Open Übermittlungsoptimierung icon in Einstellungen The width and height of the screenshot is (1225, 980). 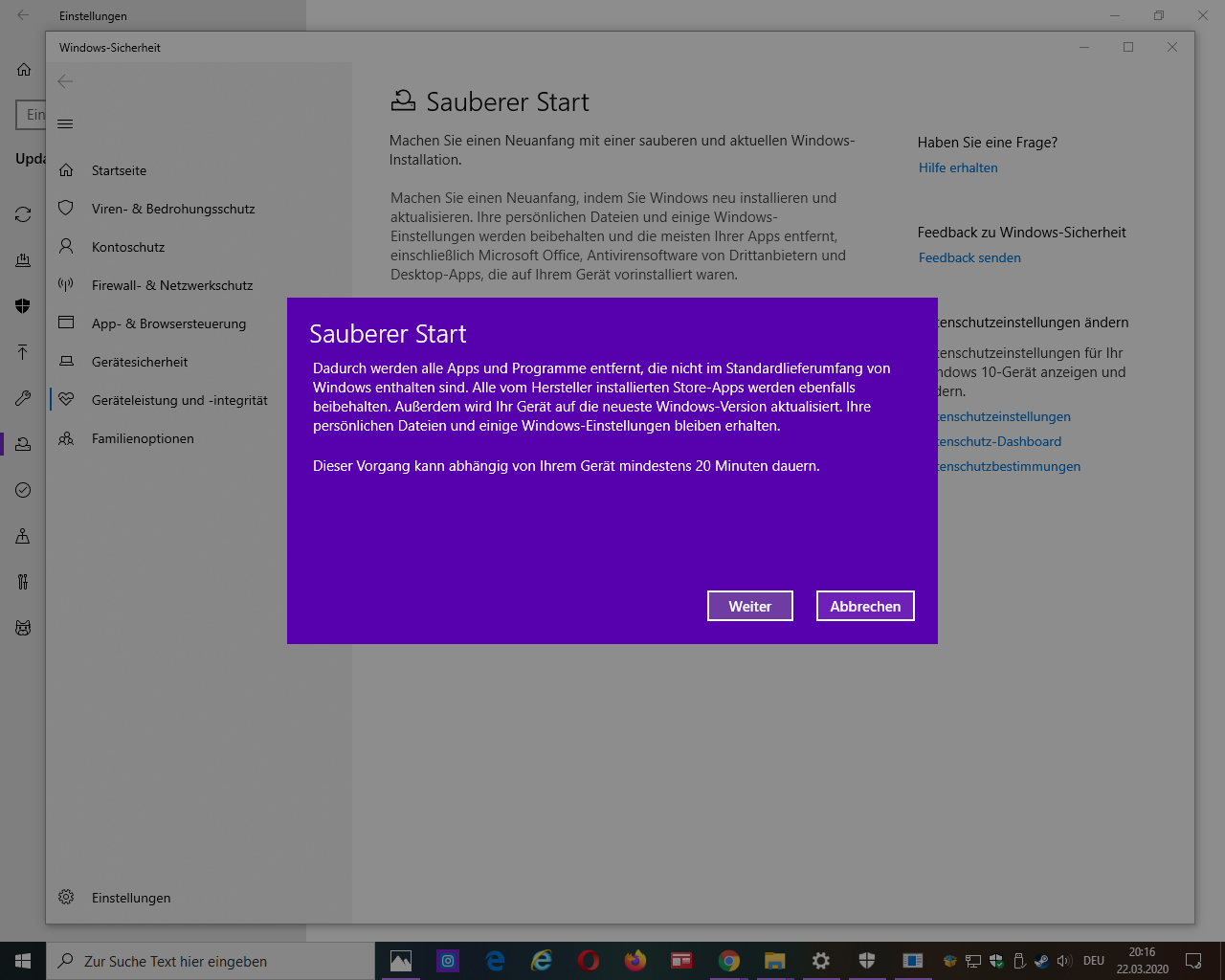pos(23,260)
